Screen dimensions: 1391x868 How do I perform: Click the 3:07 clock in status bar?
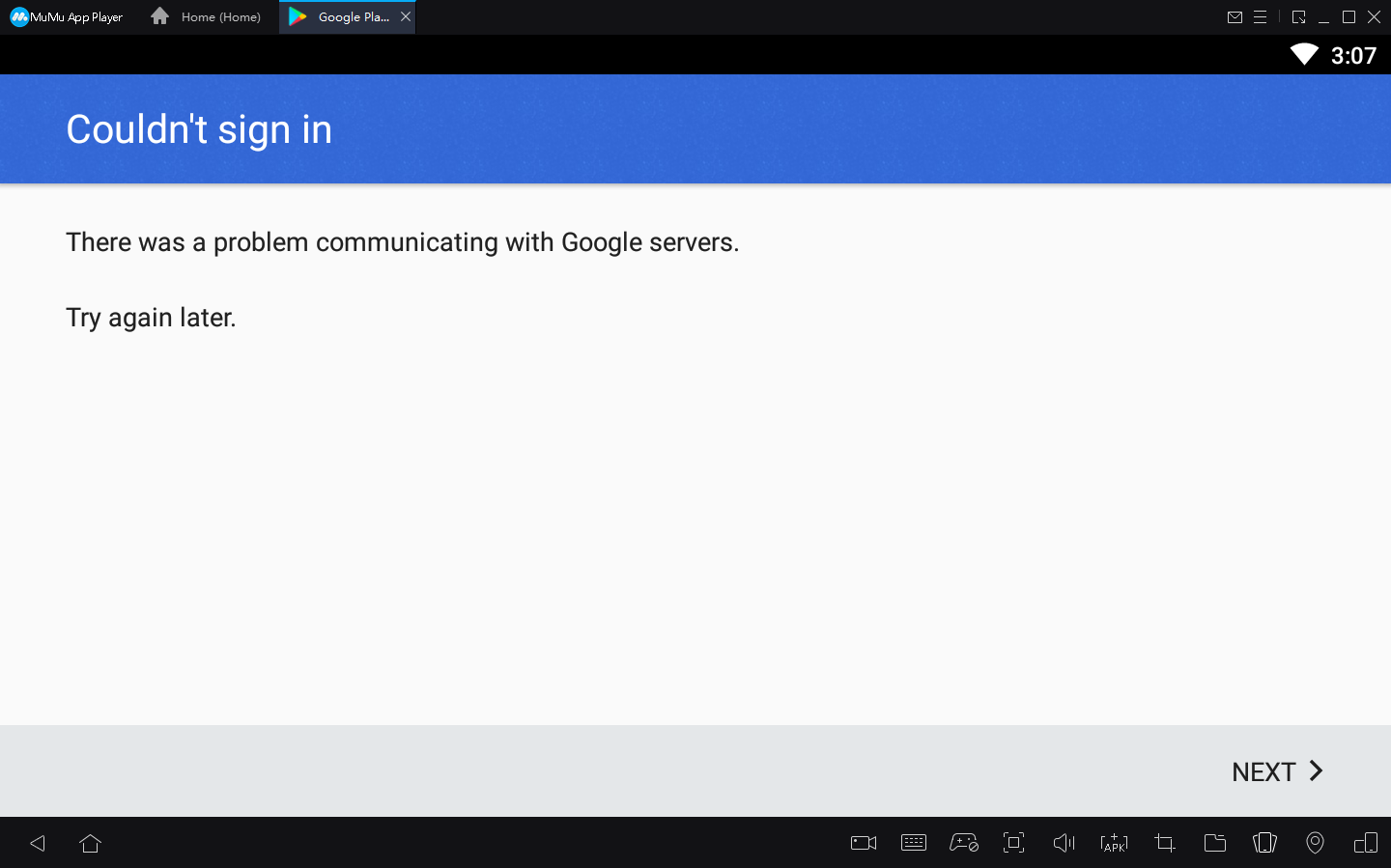tap(1353, 55)
